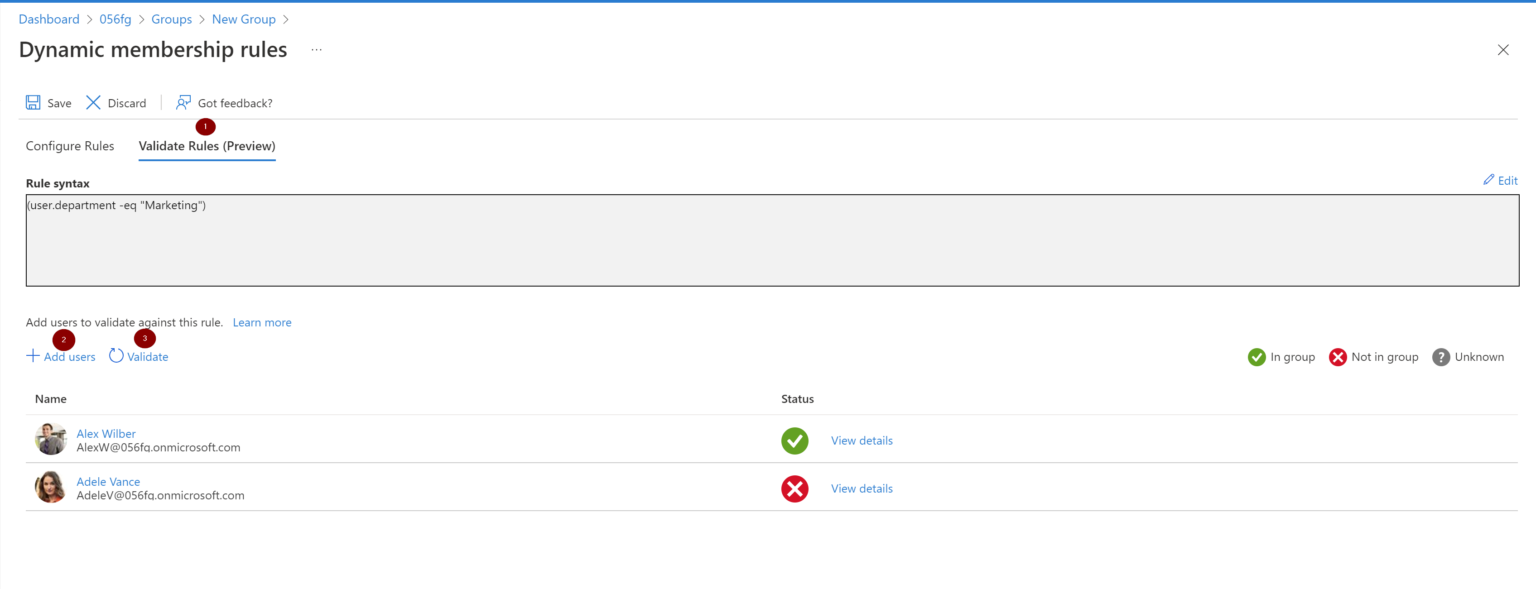This screenshot has width=1536, height=589.
Task: Click the Discard X icon
Action: 93,102
